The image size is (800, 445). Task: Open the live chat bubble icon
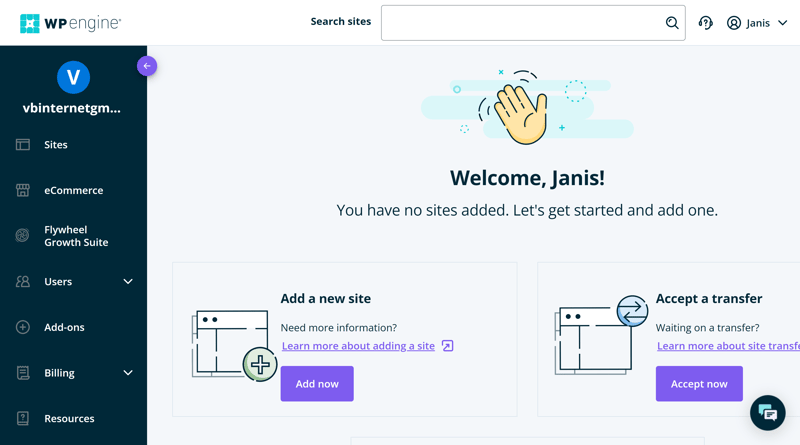[767, 413]
